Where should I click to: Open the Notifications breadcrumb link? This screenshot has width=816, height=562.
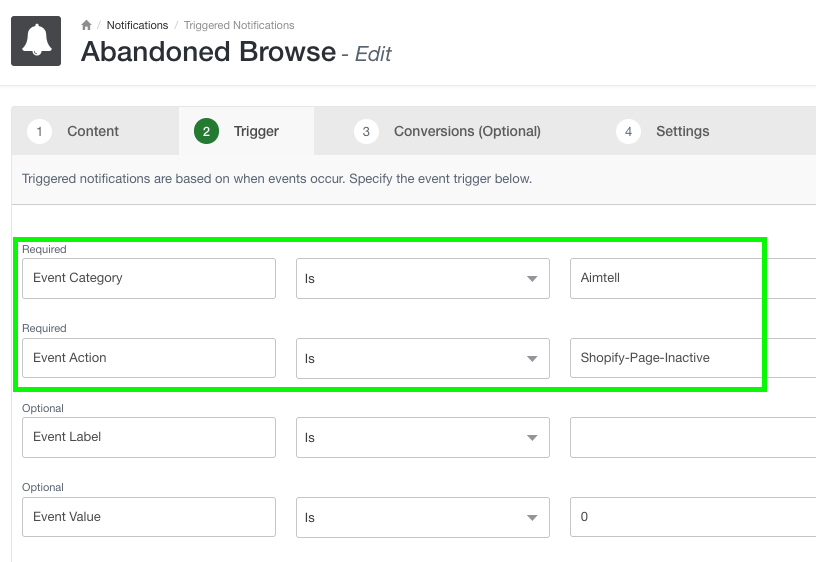[137, 25]
